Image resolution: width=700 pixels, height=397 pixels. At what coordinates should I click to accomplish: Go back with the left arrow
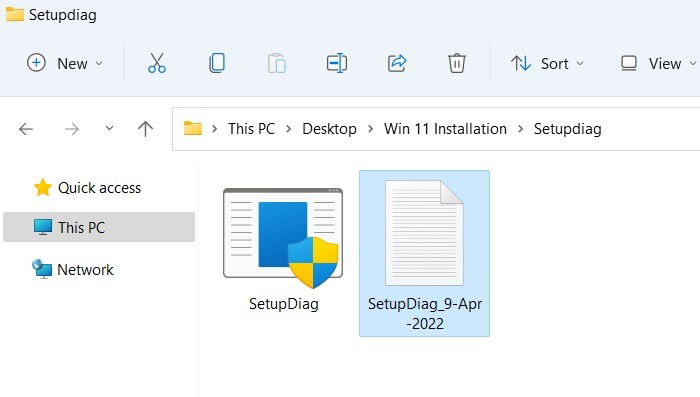coord(26,129)
